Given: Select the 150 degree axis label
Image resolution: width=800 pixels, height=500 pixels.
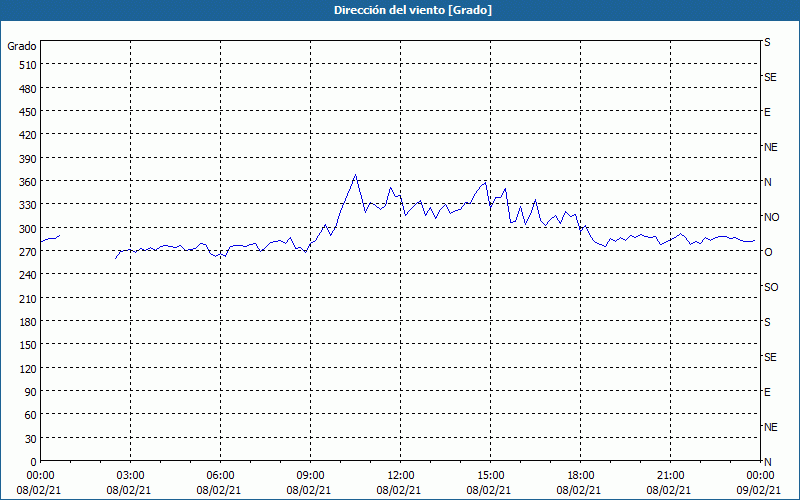Looking at the screenshot, I should 28,345.
